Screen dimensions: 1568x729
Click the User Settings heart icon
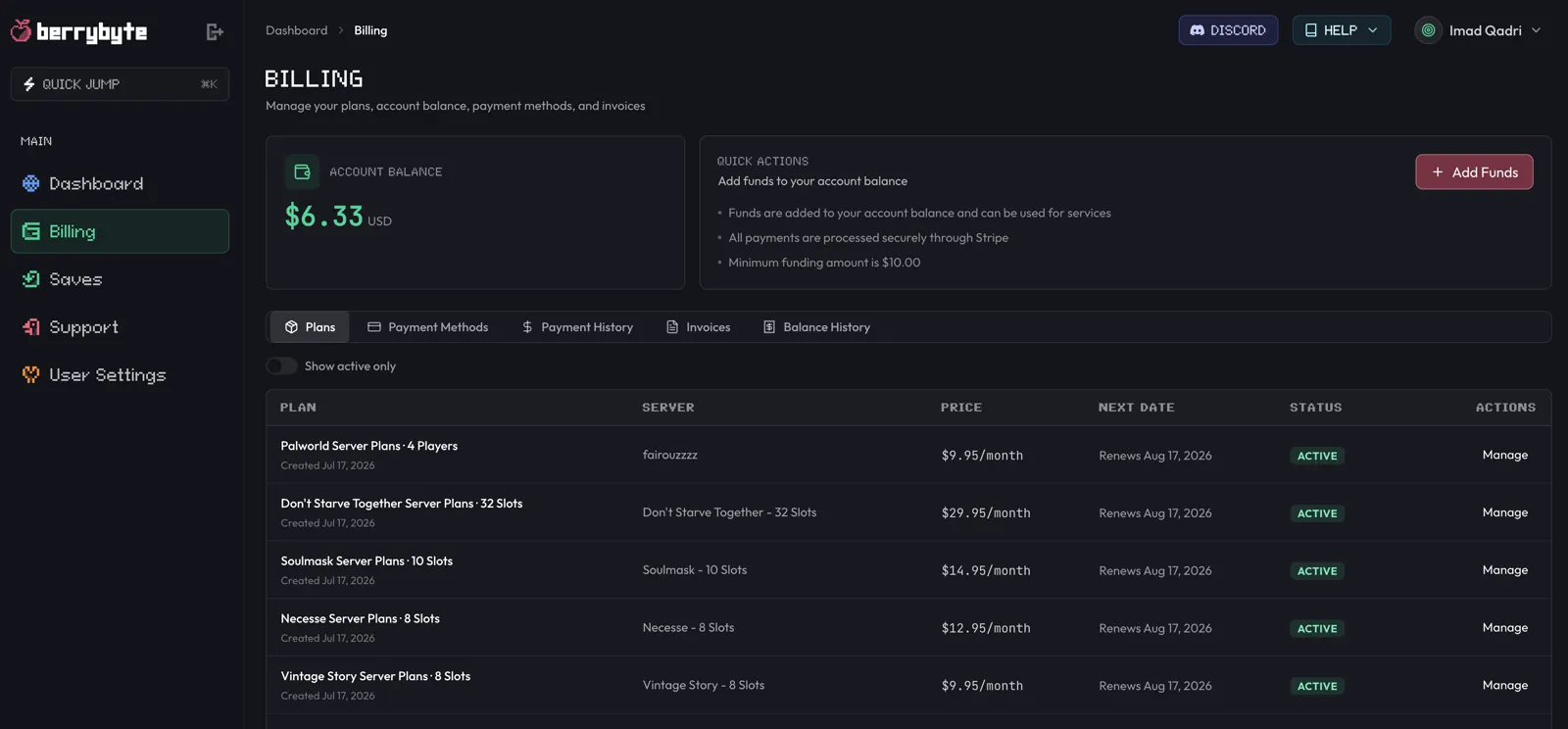(x=31, y=374)
